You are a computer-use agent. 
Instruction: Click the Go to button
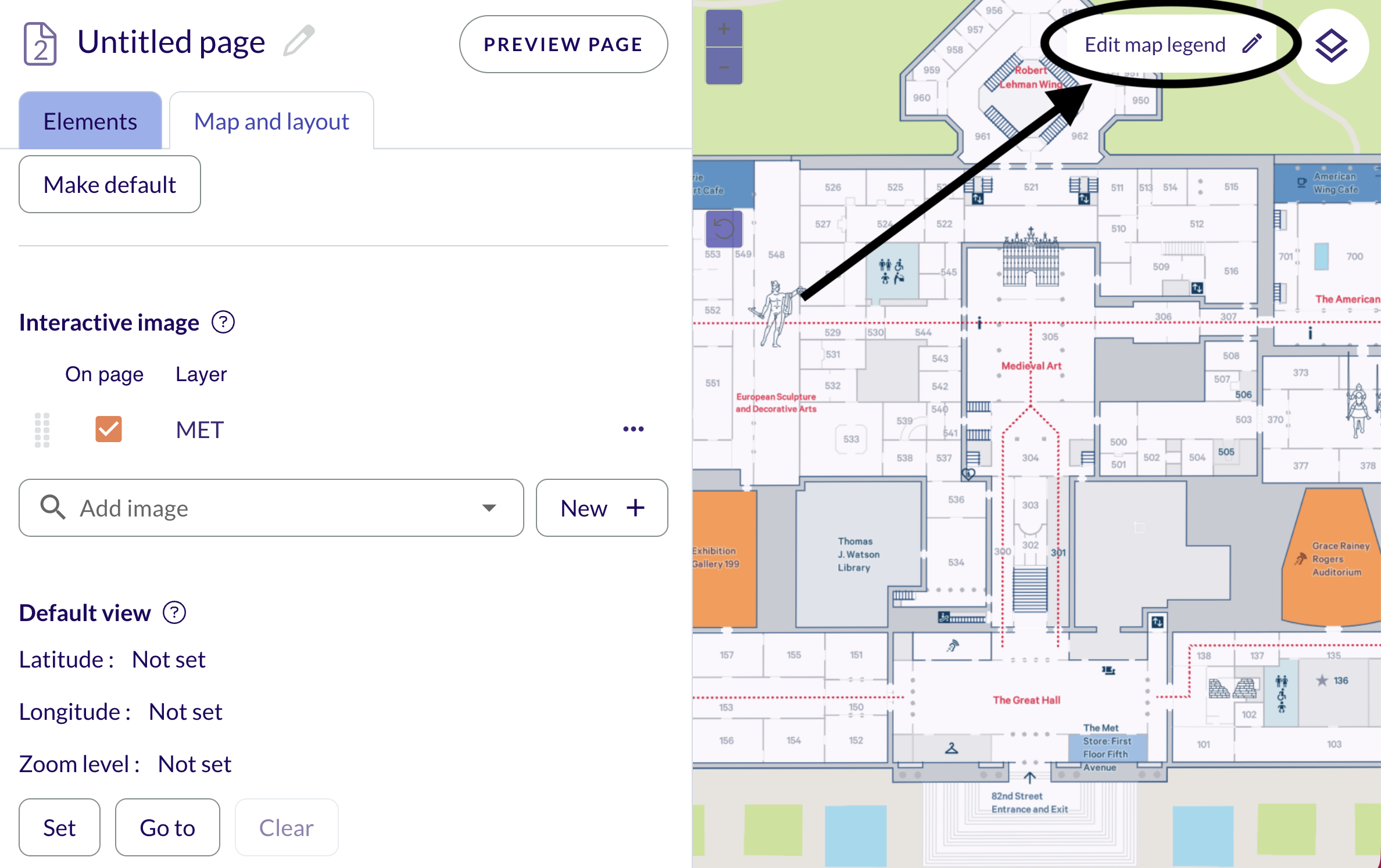[x=167, y=827]
